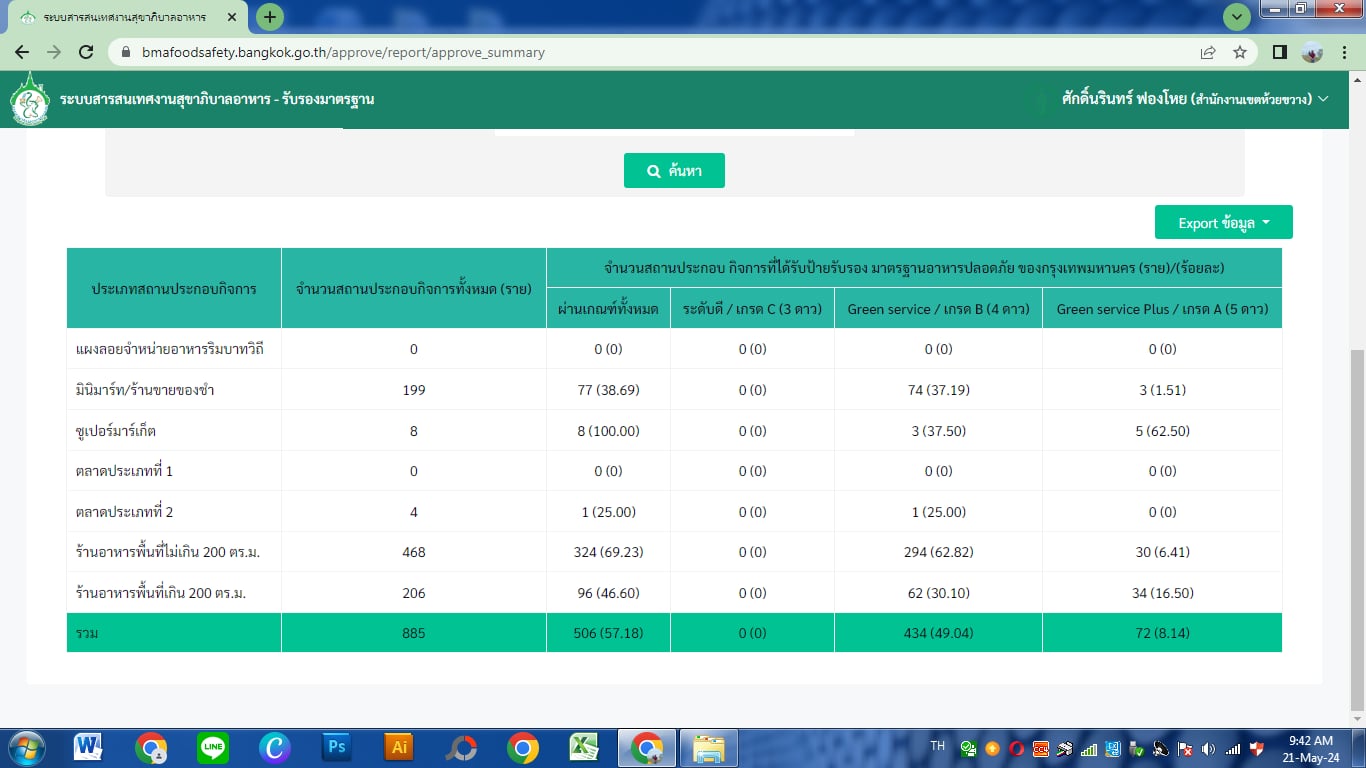
Task: Open Photoshop from the taskbar
Action: (x=336, y=747)
